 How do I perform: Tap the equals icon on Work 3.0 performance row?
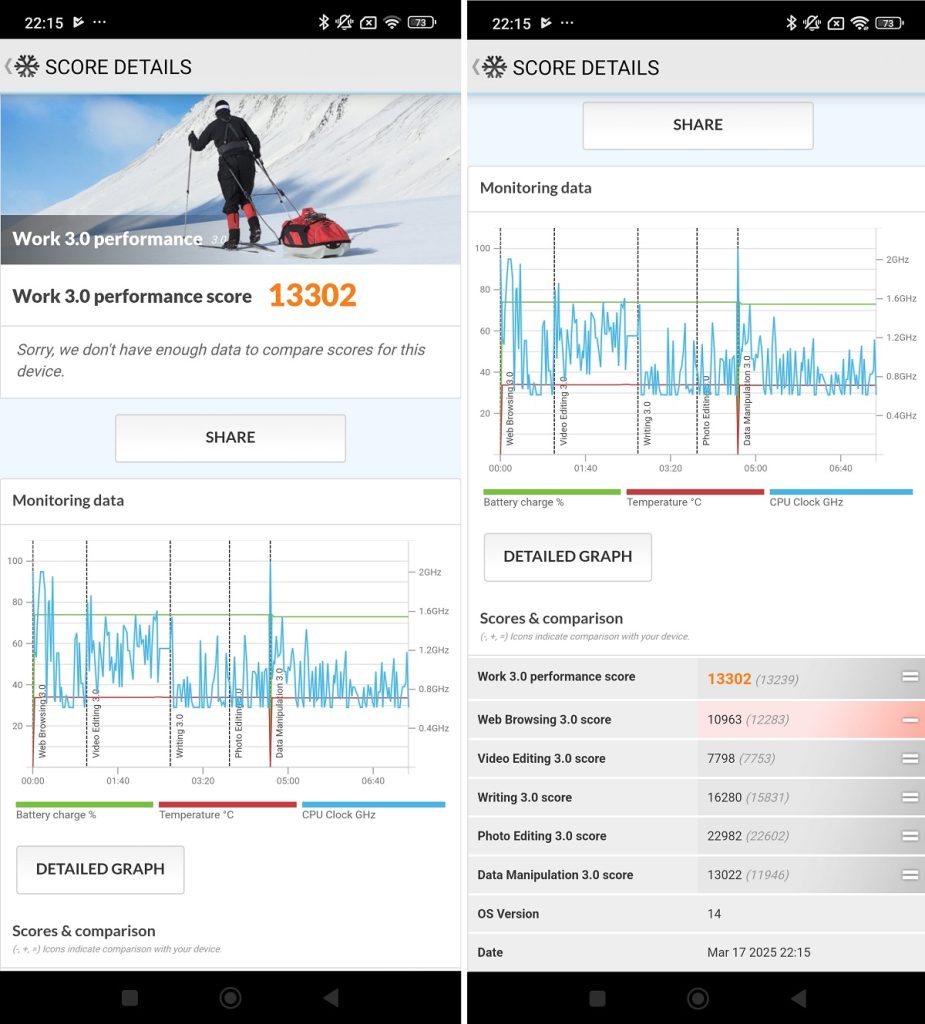pyautogui.click(x=910, y=677)
